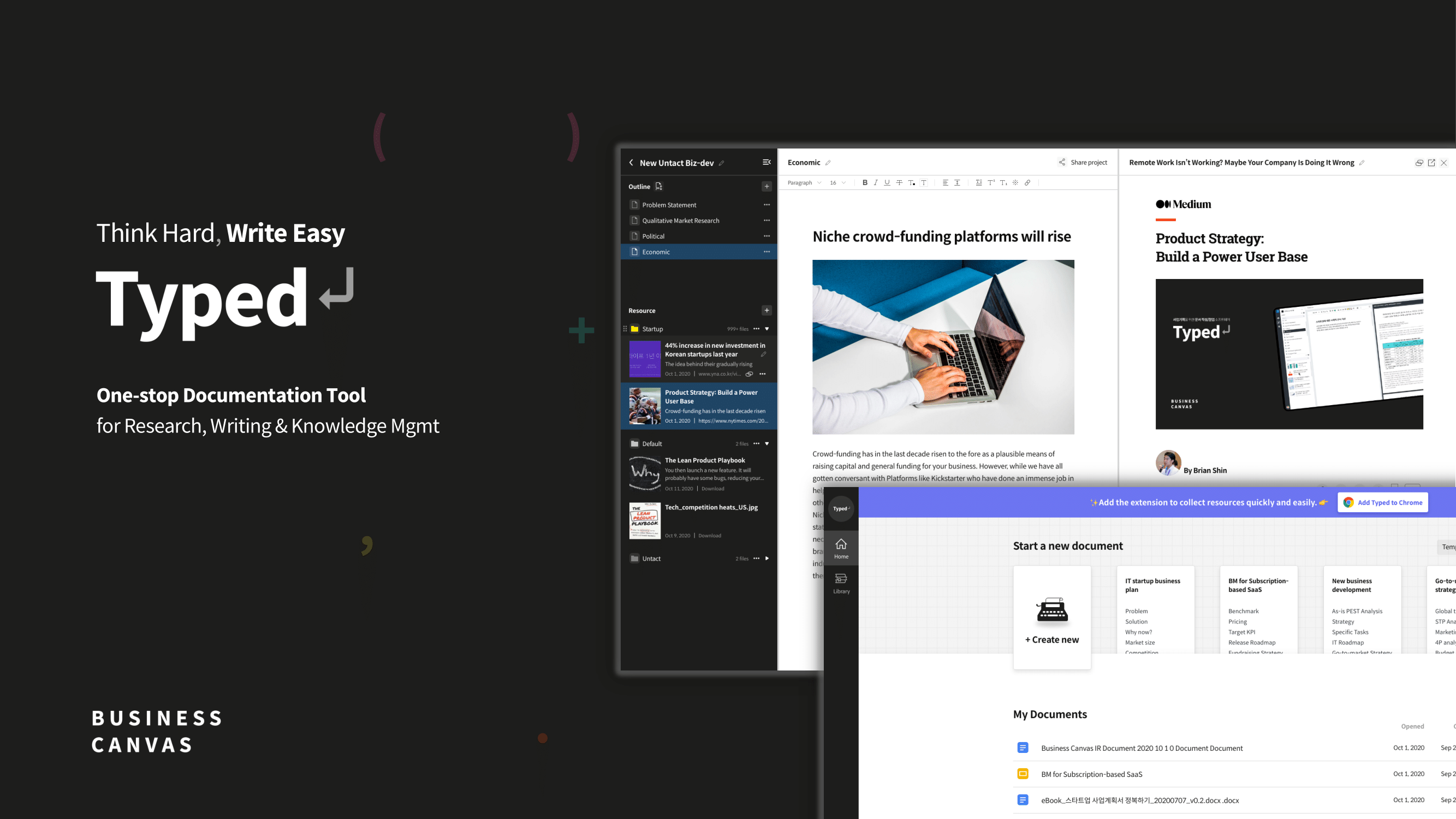Screen dimensions: 1456x819
Task: Select Qualitative Market Research outline item
Action: (x=699, y=221)
